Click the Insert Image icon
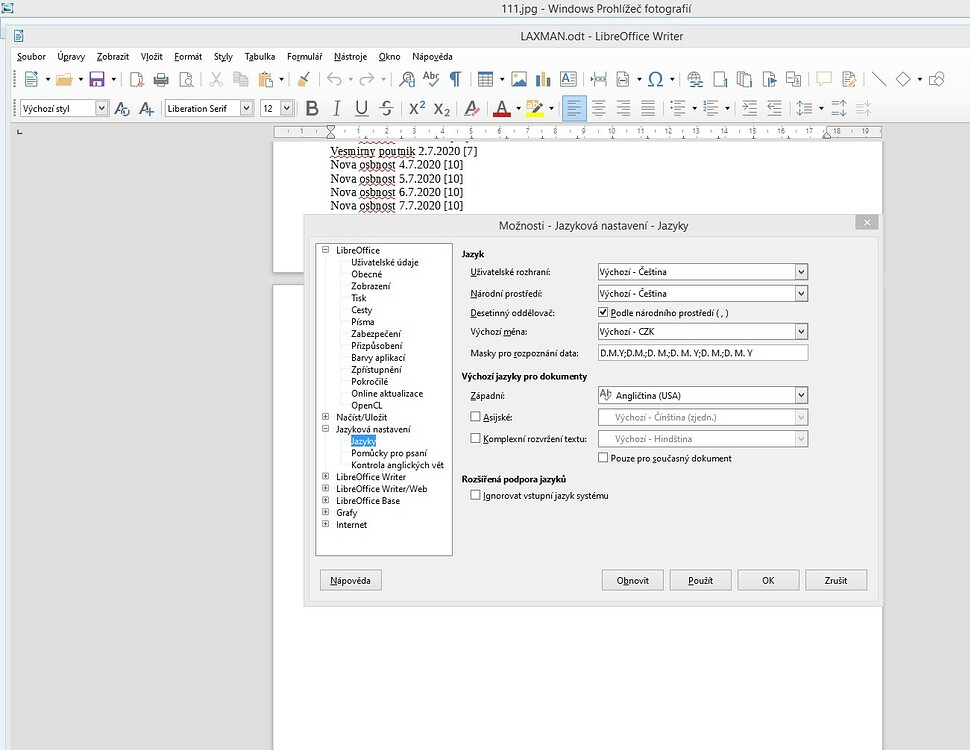This screenshot has width=970, height=750. click(520, 78)
